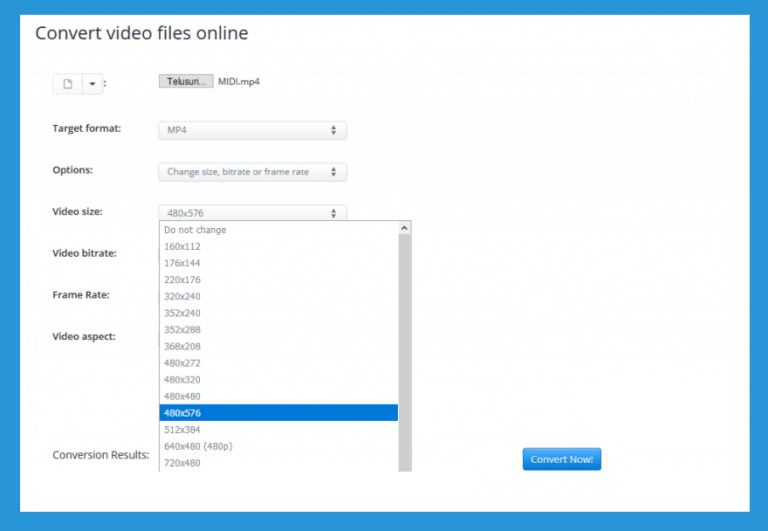The width and height of the screenshot is (768, 531).
Task: Select 'Do not change' video size
Action: 279,230
